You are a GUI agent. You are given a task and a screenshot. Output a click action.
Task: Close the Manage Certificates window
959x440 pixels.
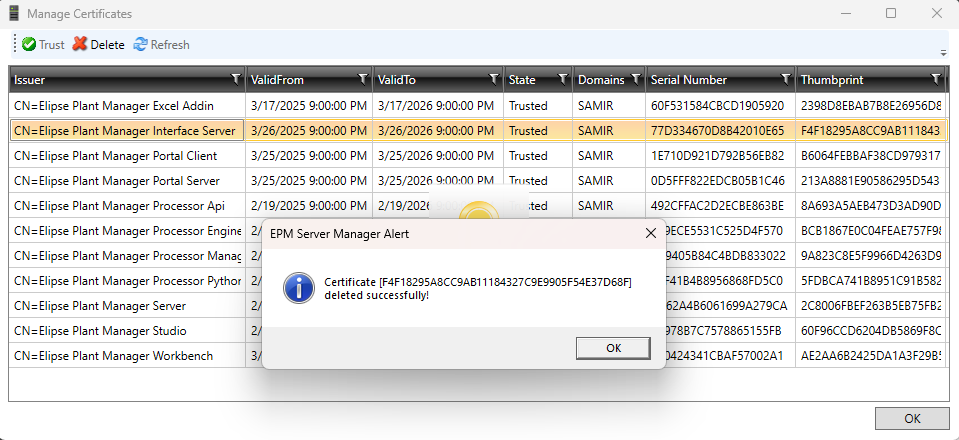coord(936,13)
